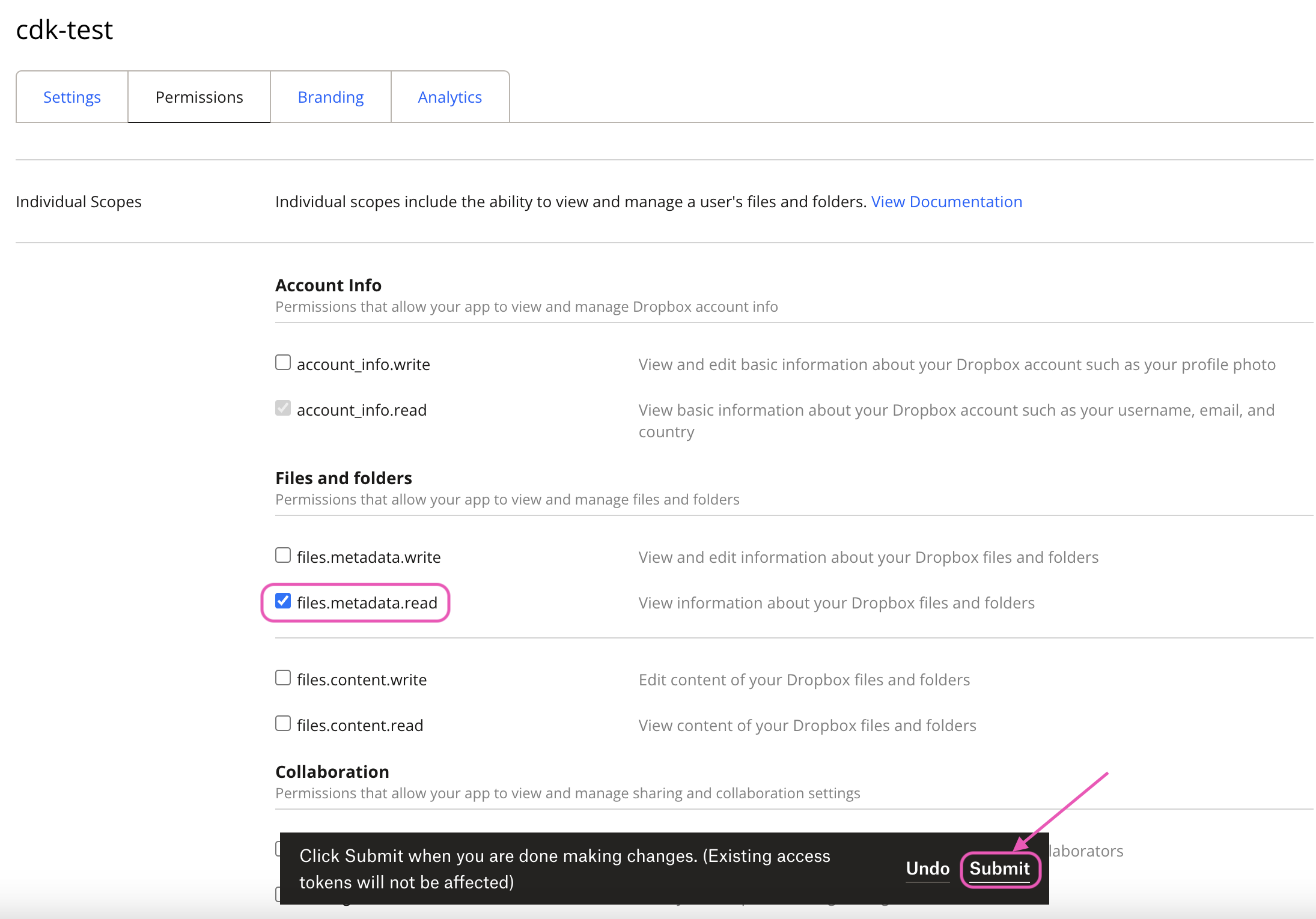Click the Individual Scopes section label
The height and width of the screenshot is (919, 1316).
click(x=78, y=201)
